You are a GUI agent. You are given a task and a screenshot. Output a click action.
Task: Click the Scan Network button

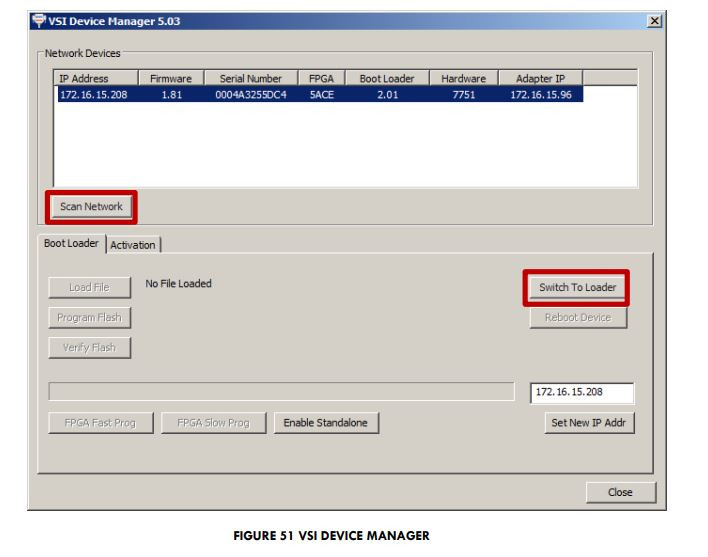(91, 207)
